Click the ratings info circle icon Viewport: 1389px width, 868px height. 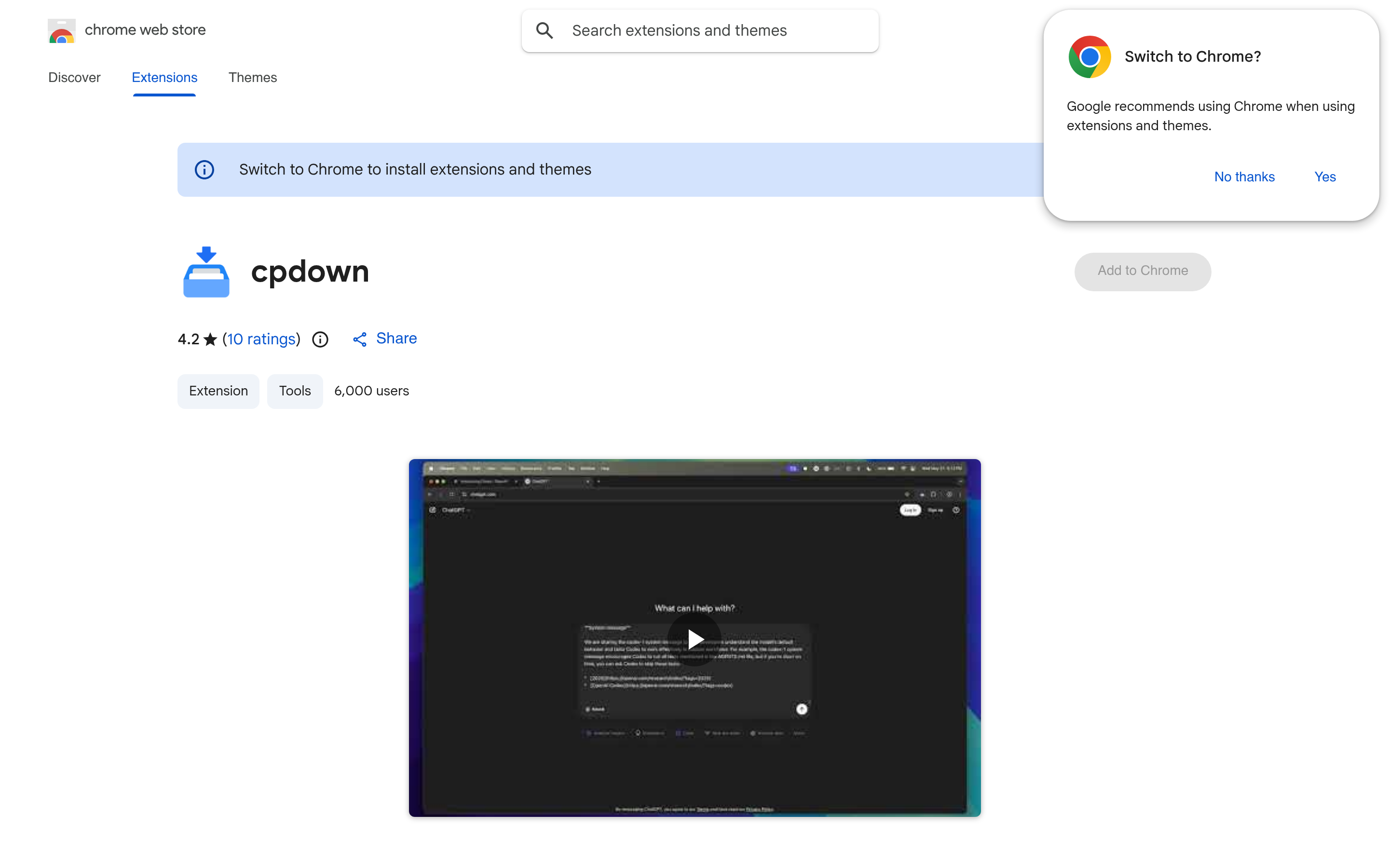(320, 340)
